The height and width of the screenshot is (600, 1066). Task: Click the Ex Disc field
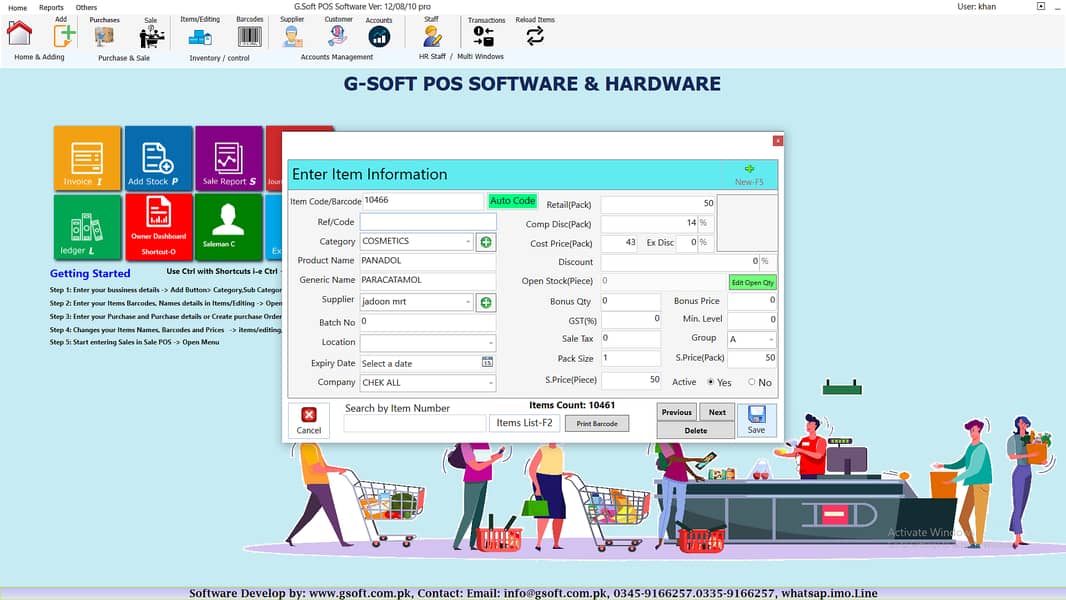tap(687, 243)
